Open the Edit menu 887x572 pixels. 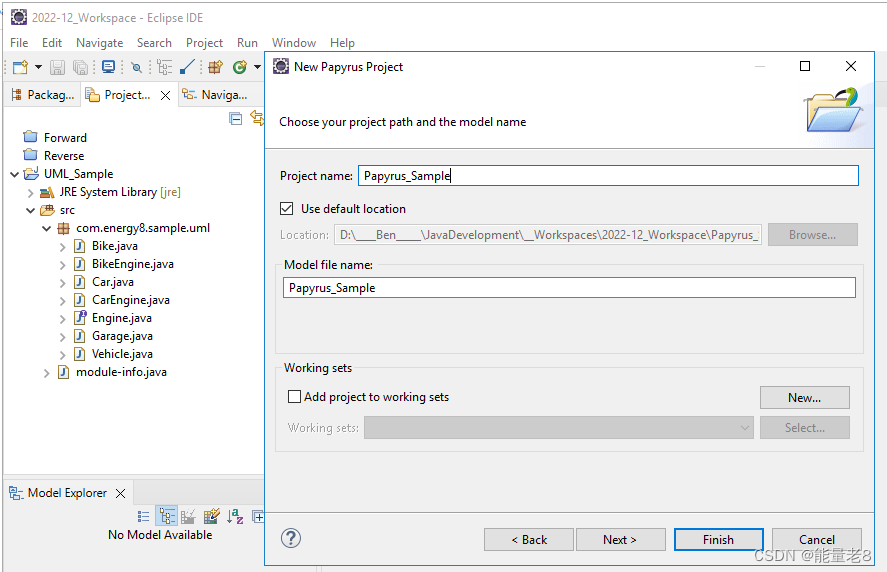click(51, 43)
